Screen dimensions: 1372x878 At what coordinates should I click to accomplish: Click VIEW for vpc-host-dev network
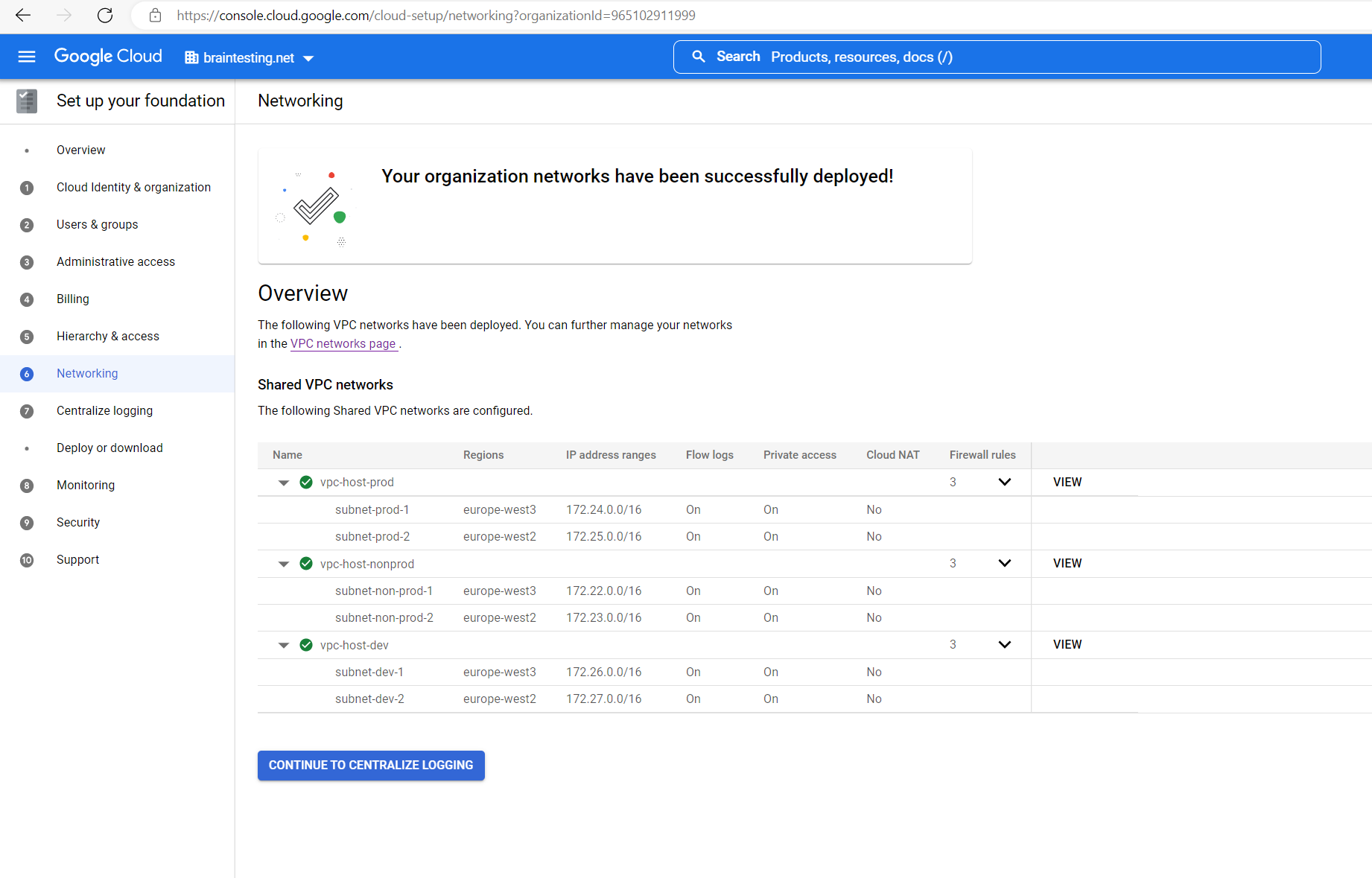(1067, 644)
